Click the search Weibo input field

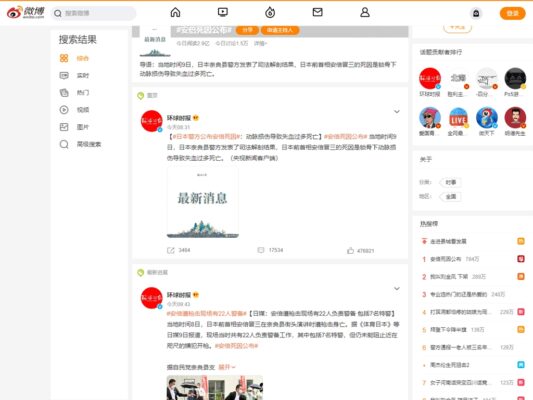click(93, 13)
